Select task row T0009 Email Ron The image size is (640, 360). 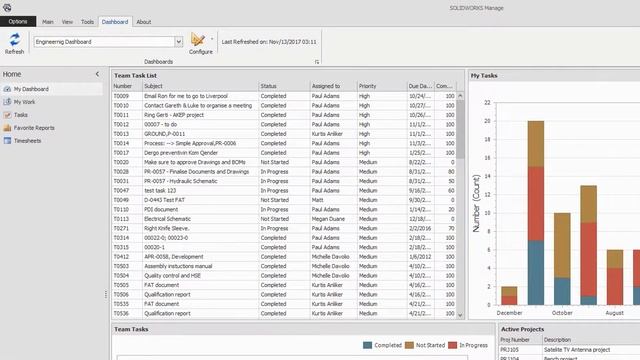pos(284,96)
